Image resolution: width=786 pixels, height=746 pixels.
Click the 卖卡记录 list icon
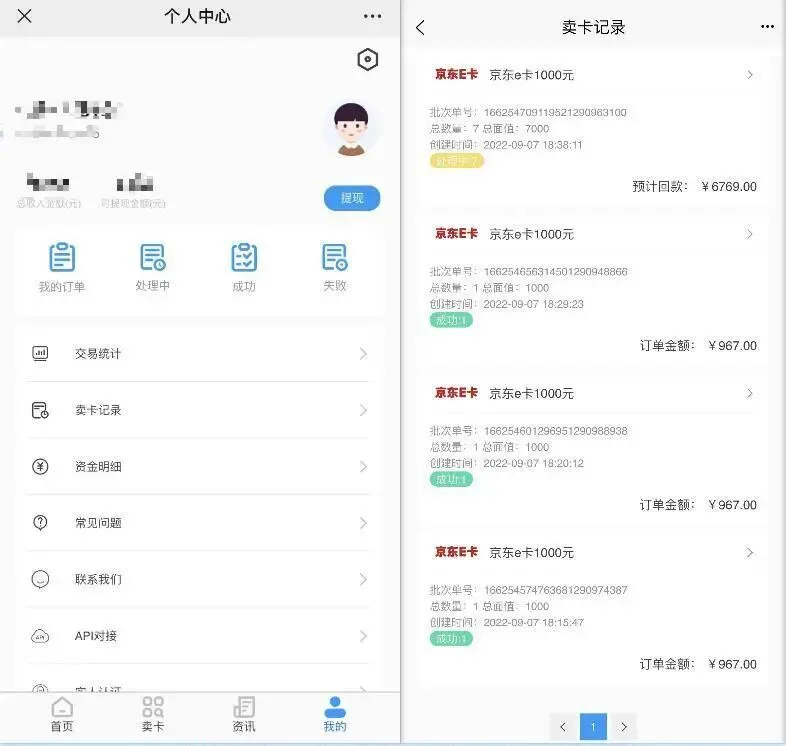click(x=40, y=410)
